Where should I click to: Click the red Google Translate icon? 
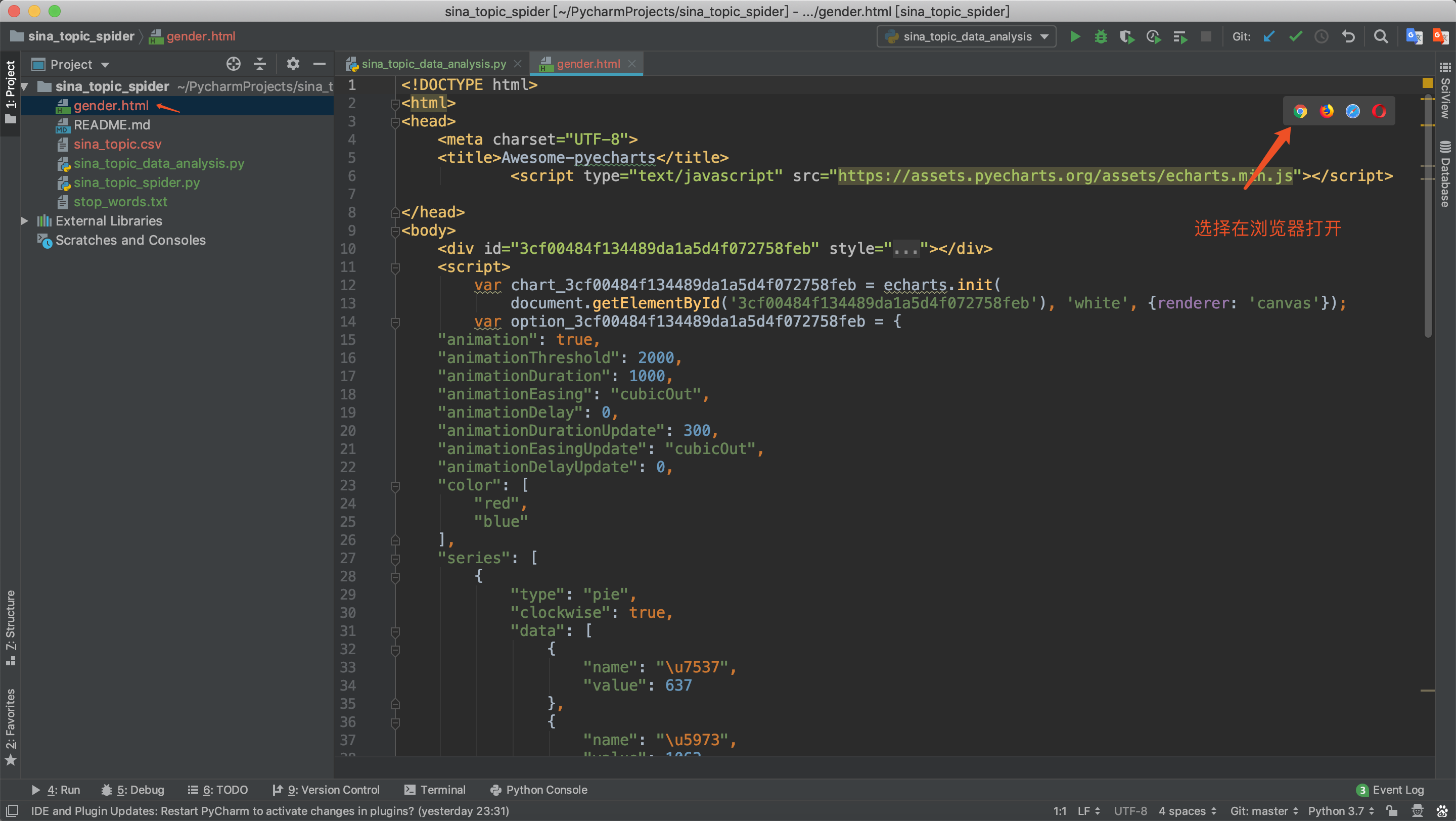click(1440, 37)
